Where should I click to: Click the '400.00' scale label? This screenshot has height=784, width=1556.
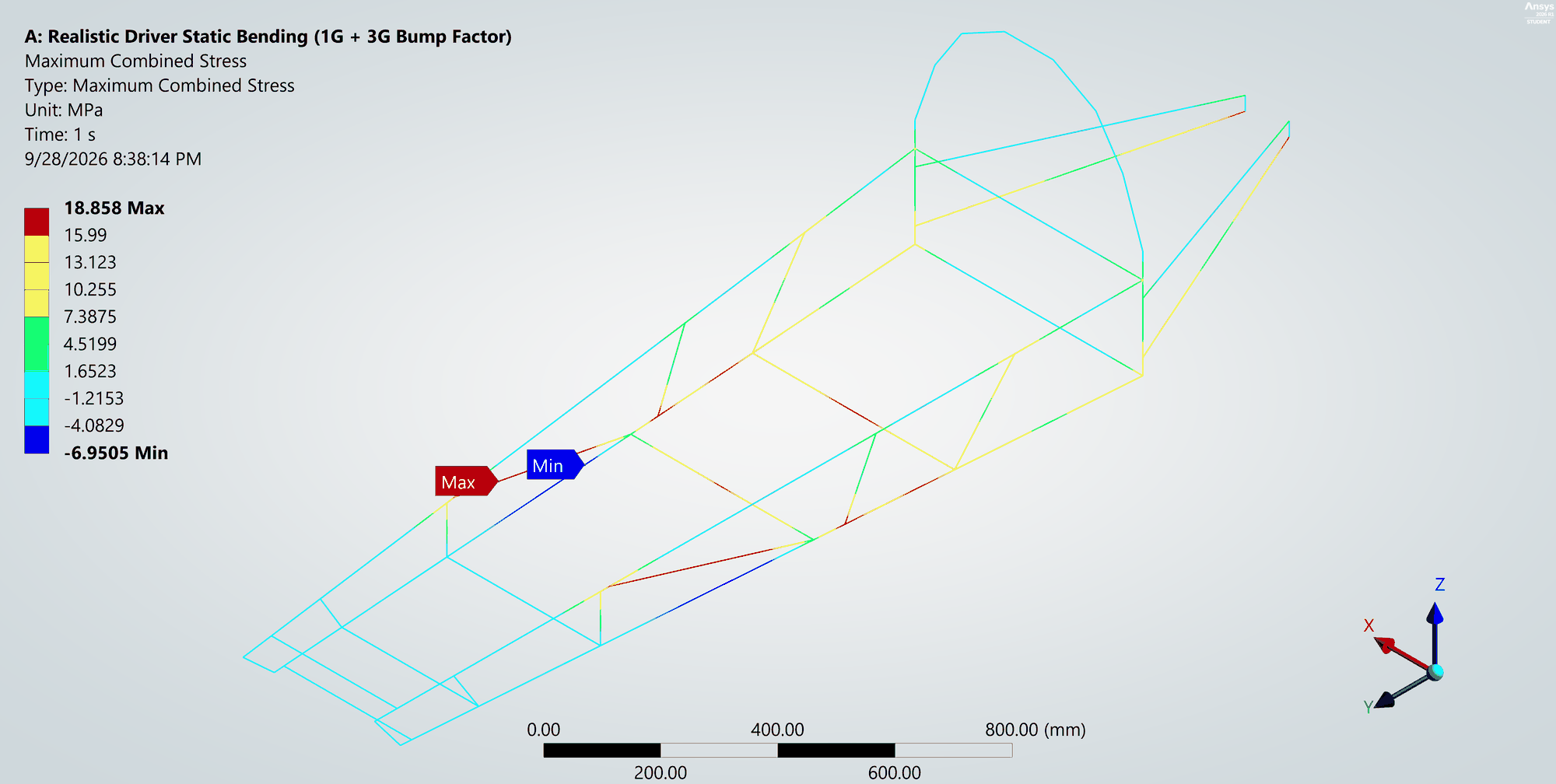tap(777, 730)
